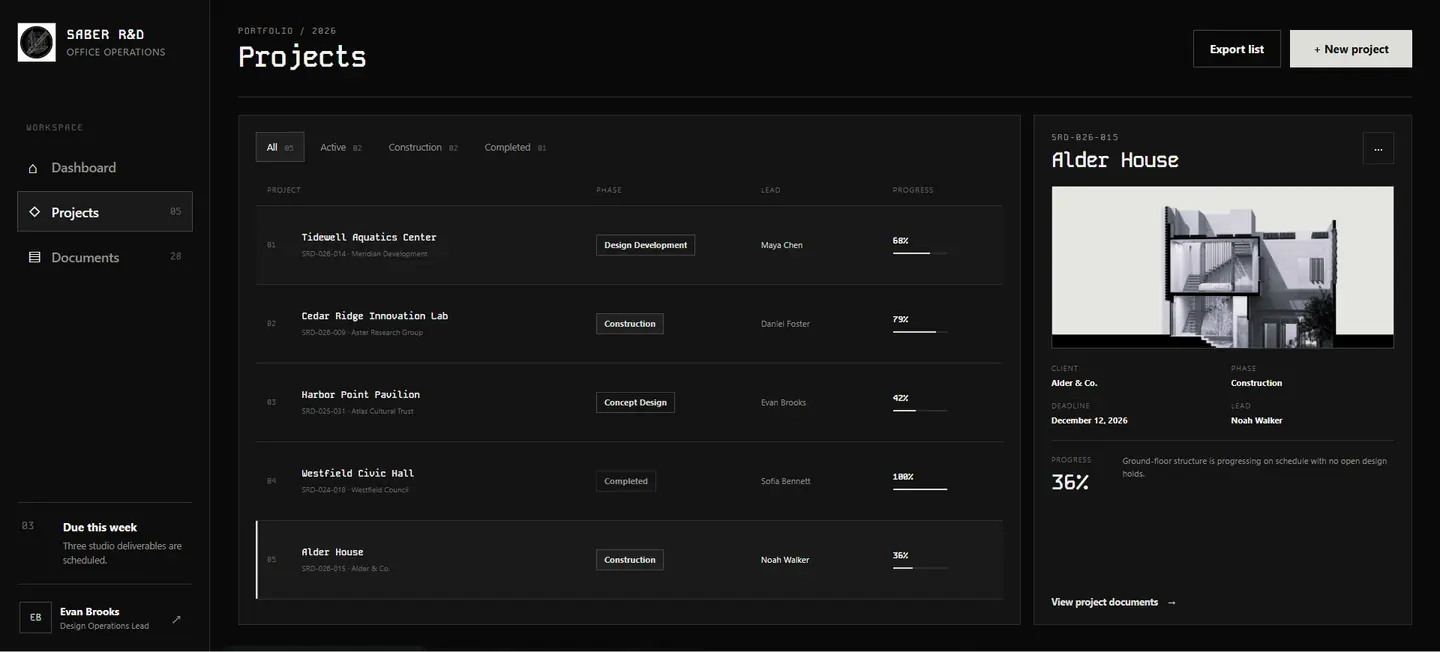Click the December 12, 2026 deadline value
The height and width of the screenshot is (652, 1440).
[1089, 421]
